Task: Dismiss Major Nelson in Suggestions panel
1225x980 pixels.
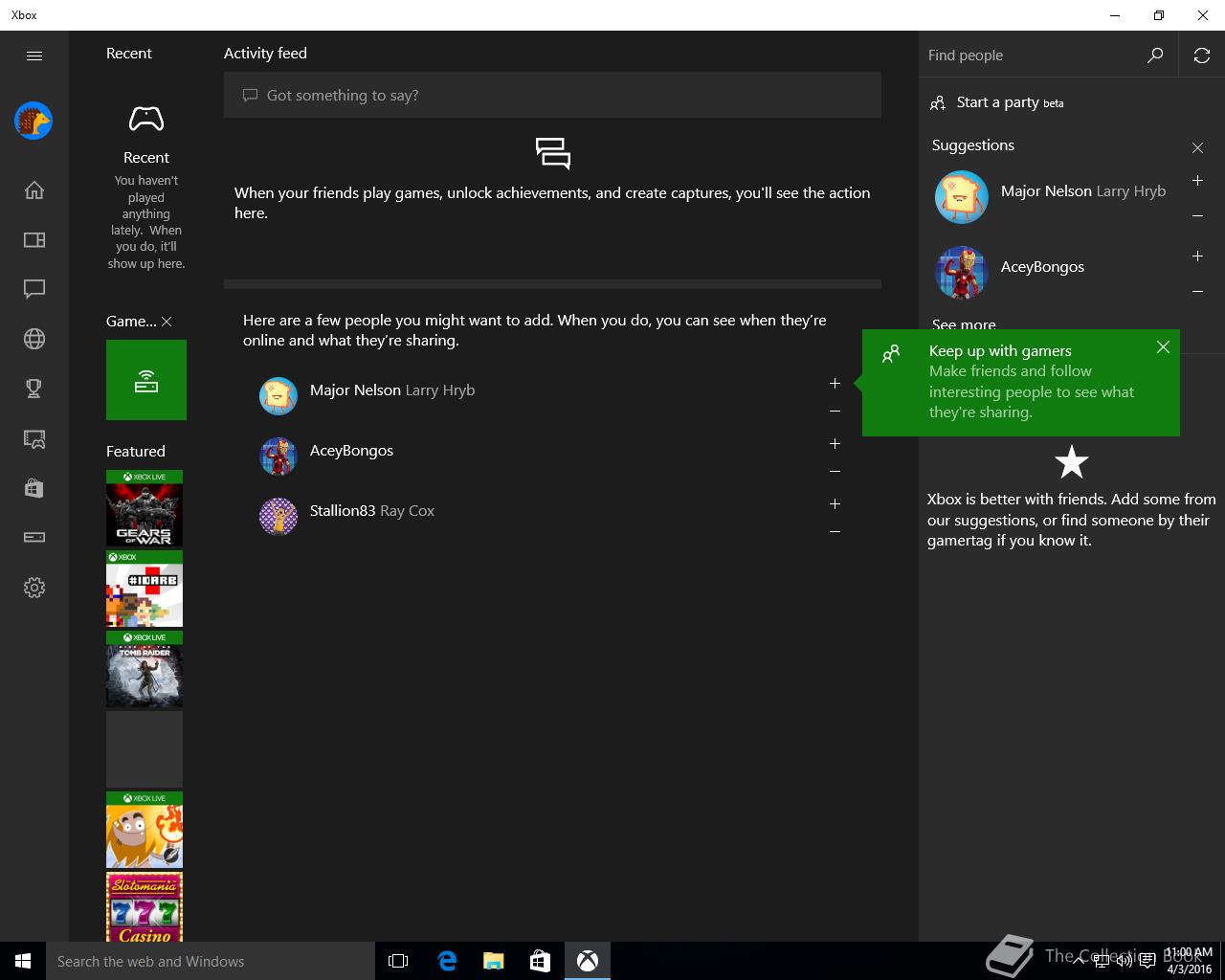Action: (x=1197, y=216)
